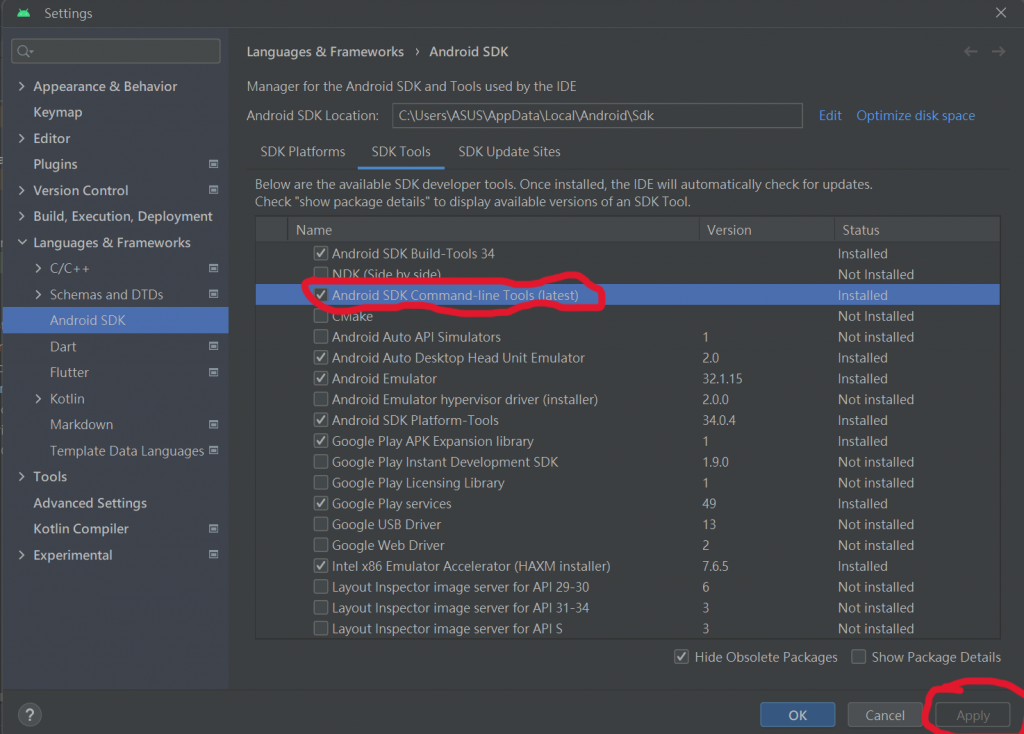This screenshot has width=1024, height=734.
Task: Click the project-level icon beside Template Data Languages
Action: pyautogui.click(x=214, y=451)
